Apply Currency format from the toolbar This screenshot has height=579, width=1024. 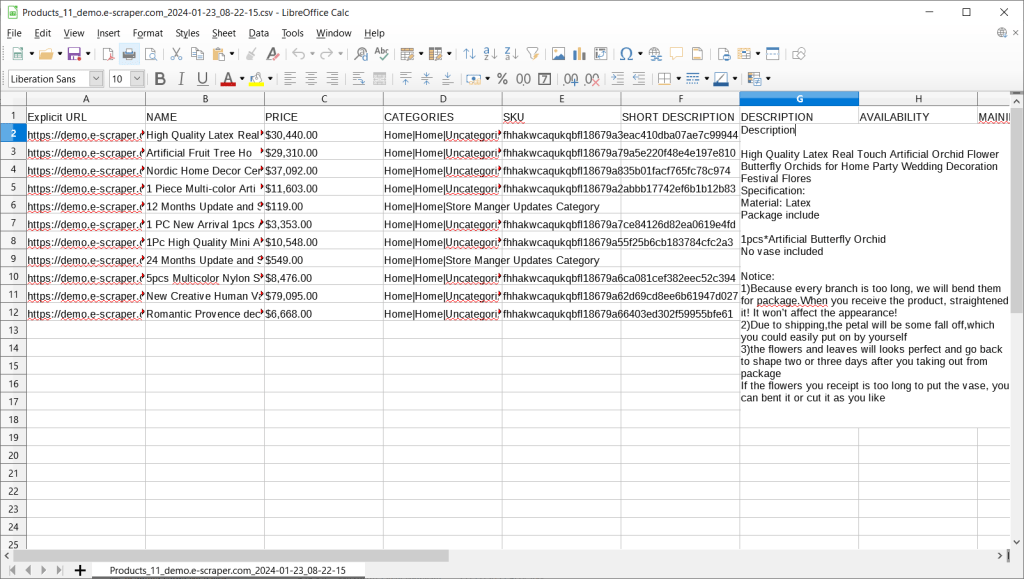pyautogui.click(x=472, y=78)
